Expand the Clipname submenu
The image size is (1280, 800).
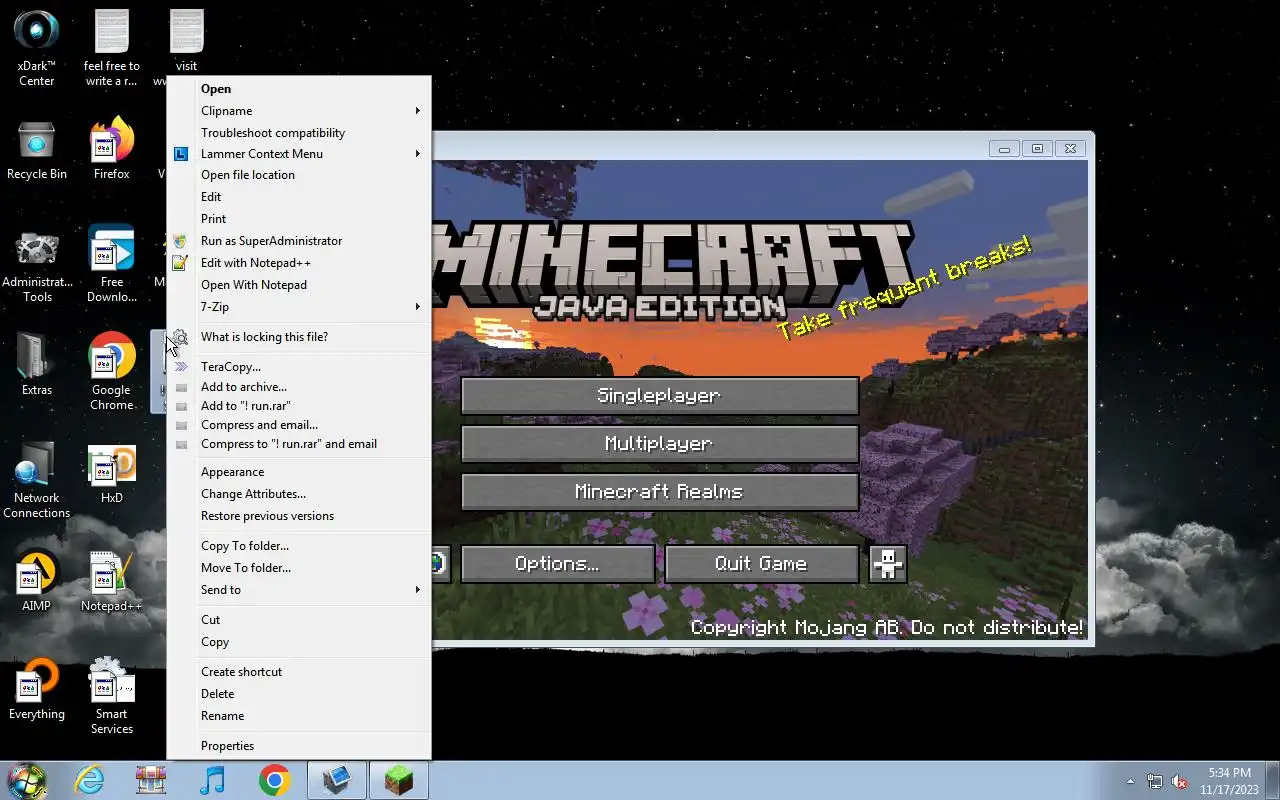[299, 111]
